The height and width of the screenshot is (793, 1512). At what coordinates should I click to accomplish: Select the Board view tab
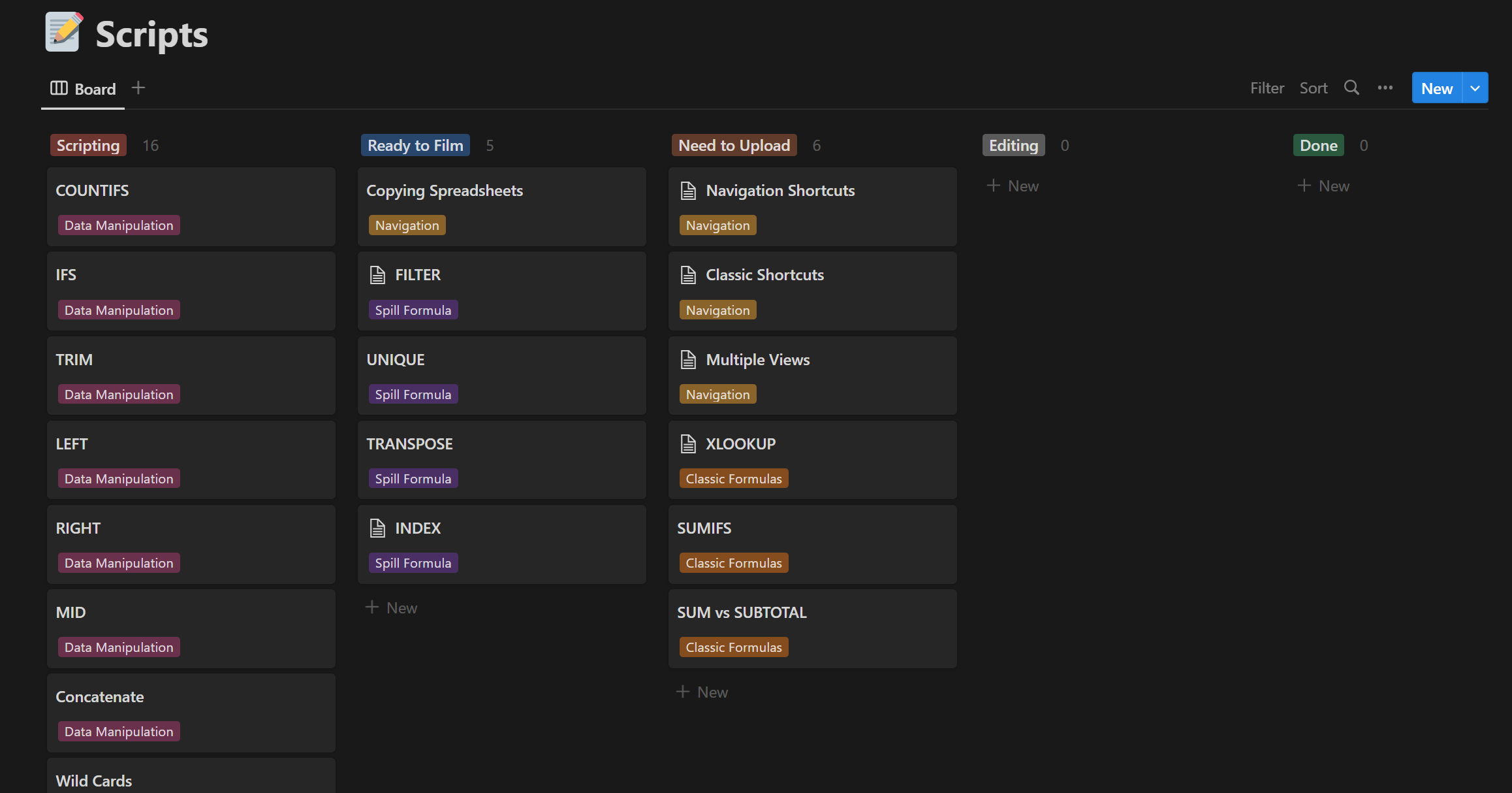84,89
